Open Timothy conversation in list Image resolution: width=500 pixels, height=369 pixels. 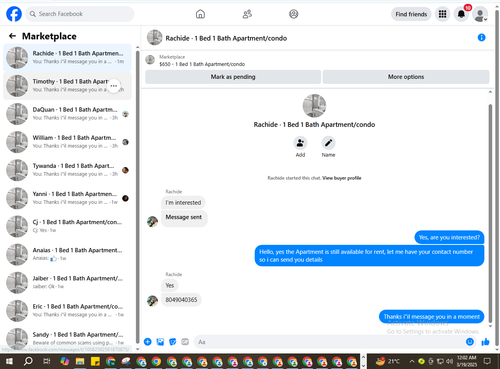click(67, 86)
